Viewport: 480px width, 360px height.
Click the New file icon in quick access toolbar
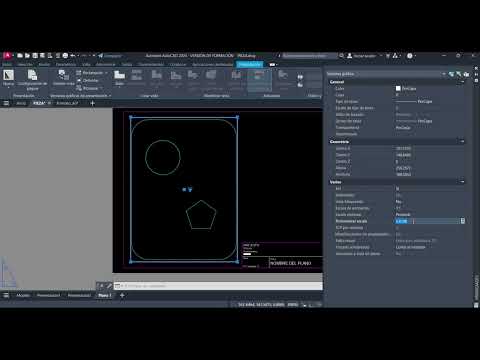20,56
